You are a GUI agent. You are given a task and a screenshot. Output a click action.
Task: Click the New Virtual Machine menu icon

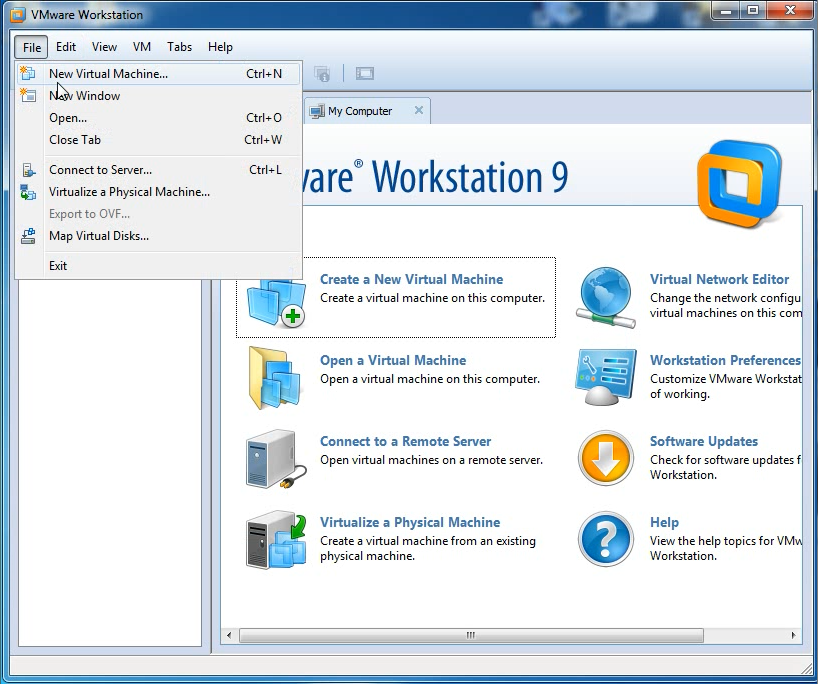(x=28, y=74)
